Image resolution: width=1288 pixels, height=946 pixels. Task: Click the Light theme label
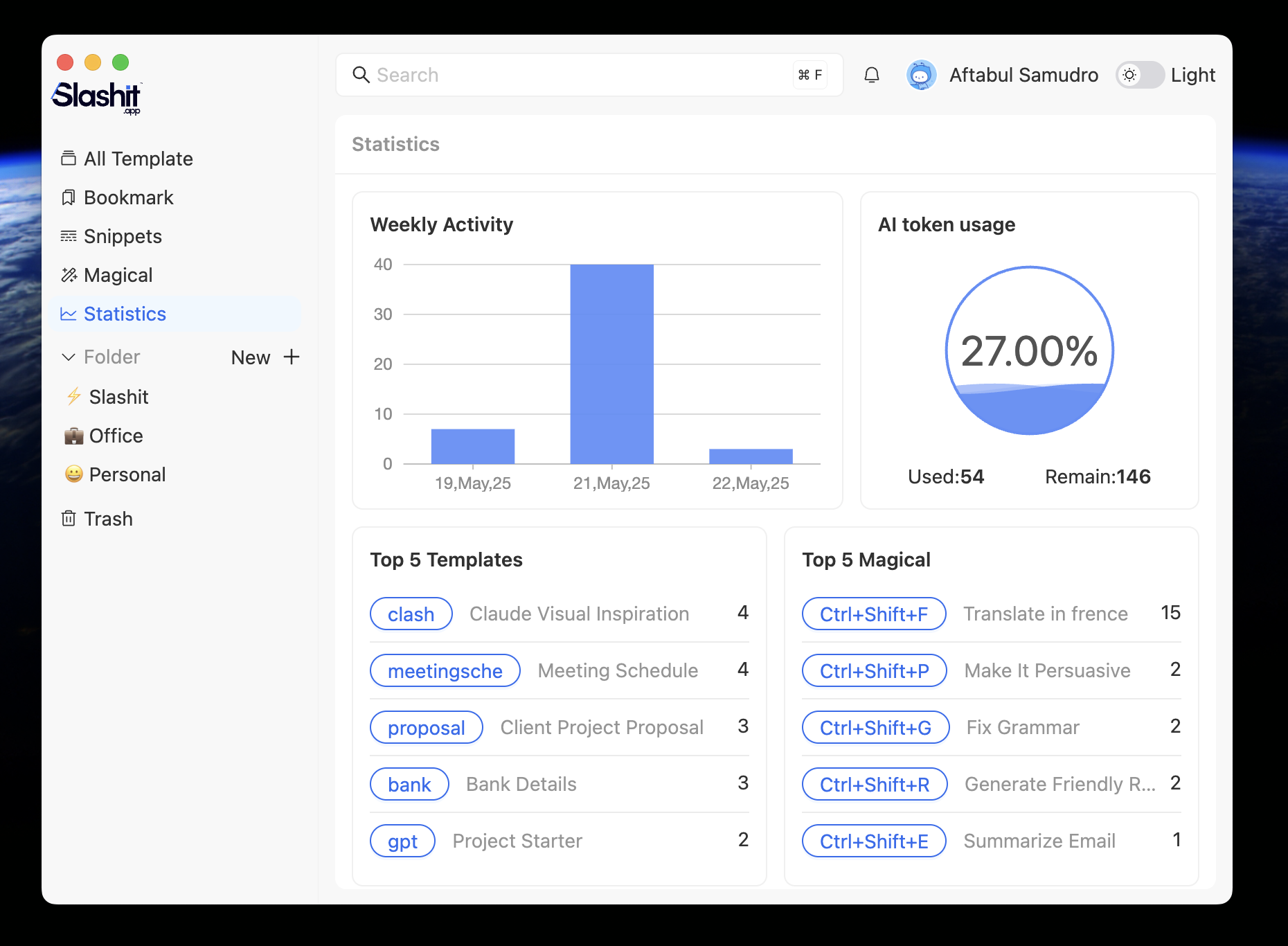(1193, 75)
